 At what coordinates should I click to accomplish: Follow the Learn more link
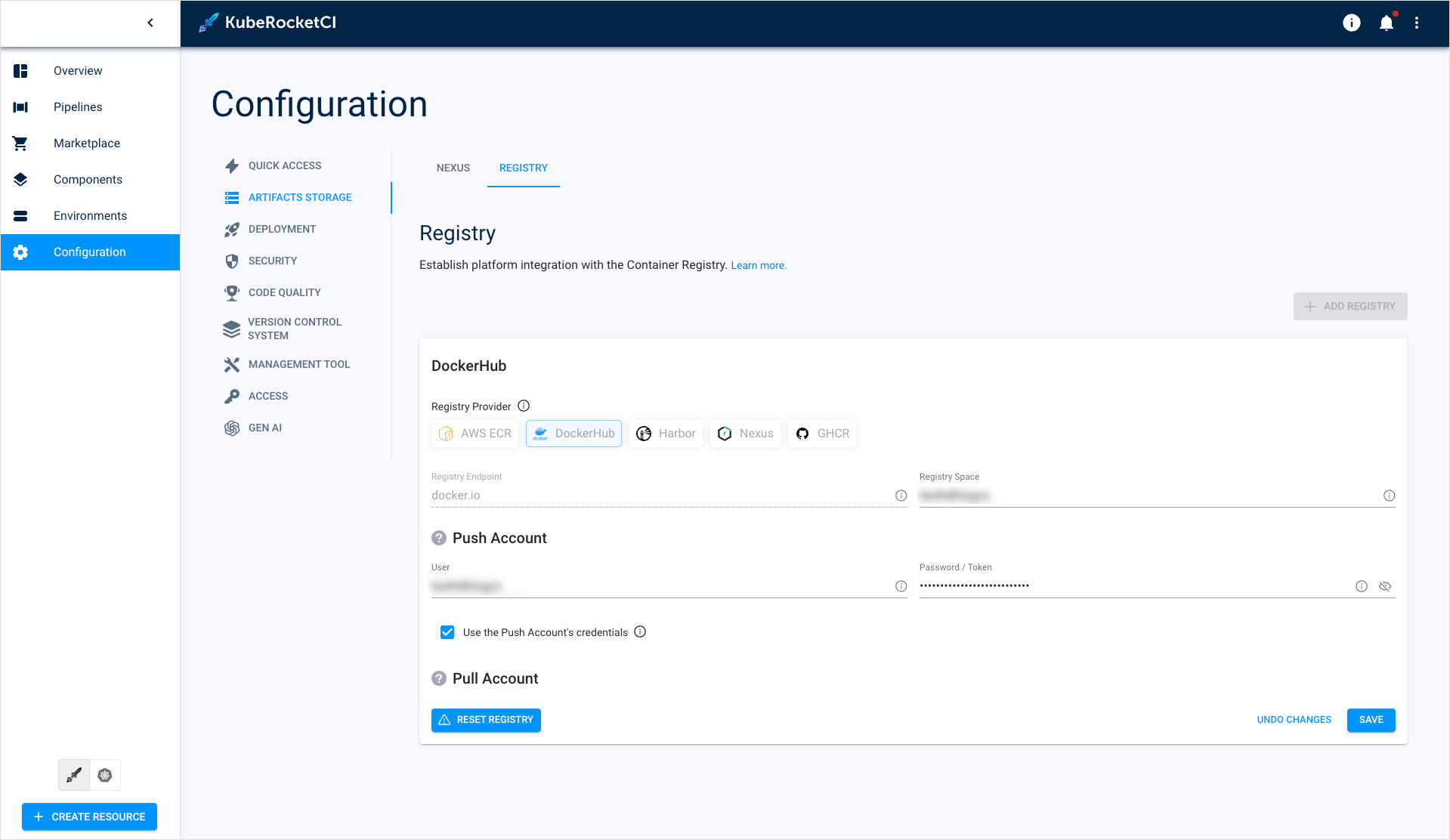pyautogui.click(x=759, y=265)
